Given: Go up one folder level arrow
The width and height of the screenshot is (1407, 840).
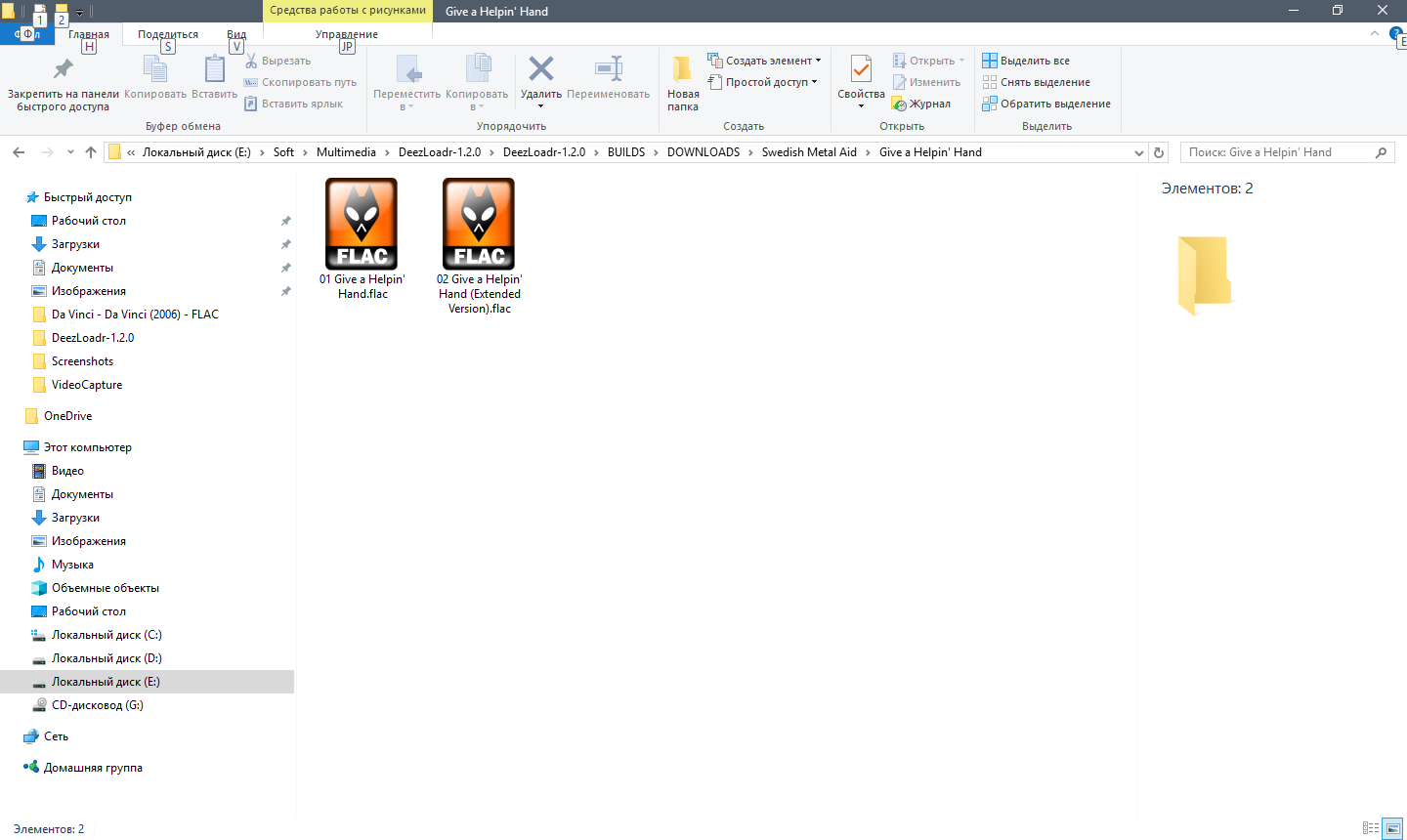Looking at the screenshot, I should tap(91, 152).
